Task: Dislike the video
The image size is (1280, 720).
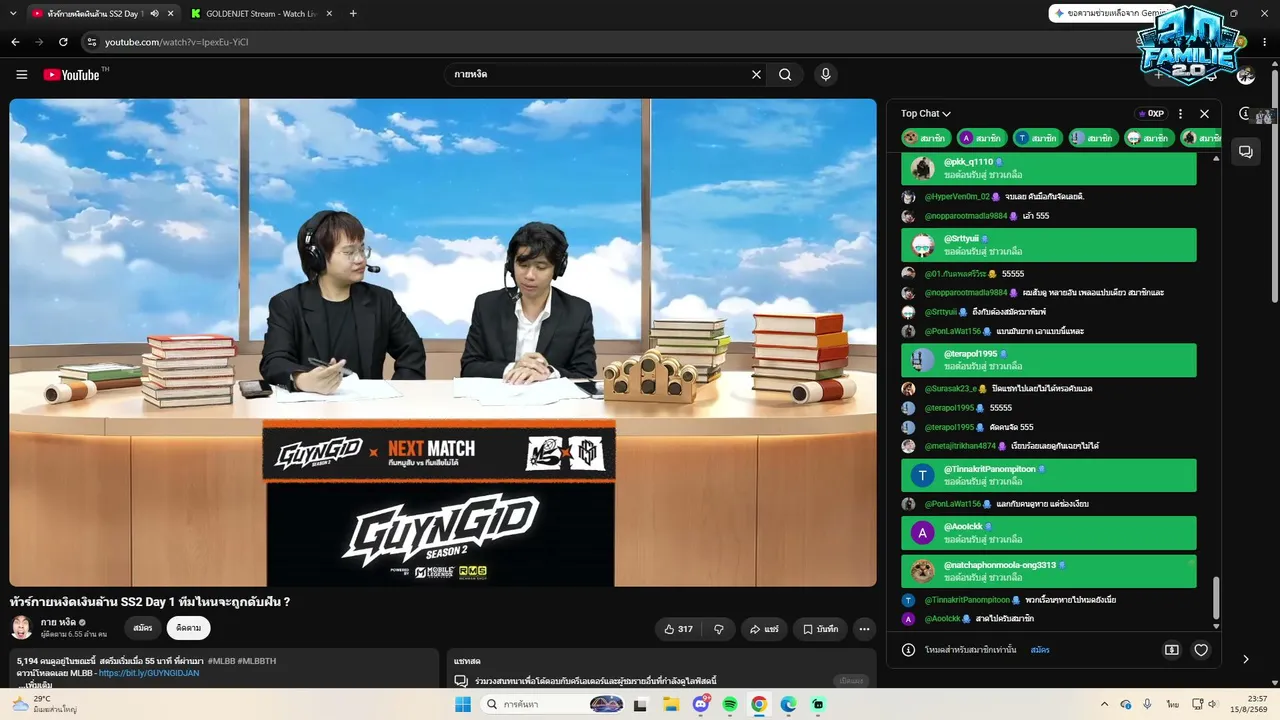Action: (719, 629)
